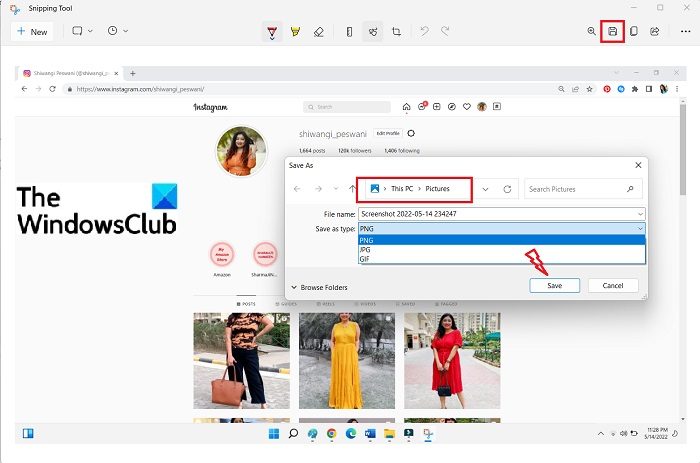Screen dimensions: 700x463
Task: Expand Browse Folders
Action: (x=319, y=288)
